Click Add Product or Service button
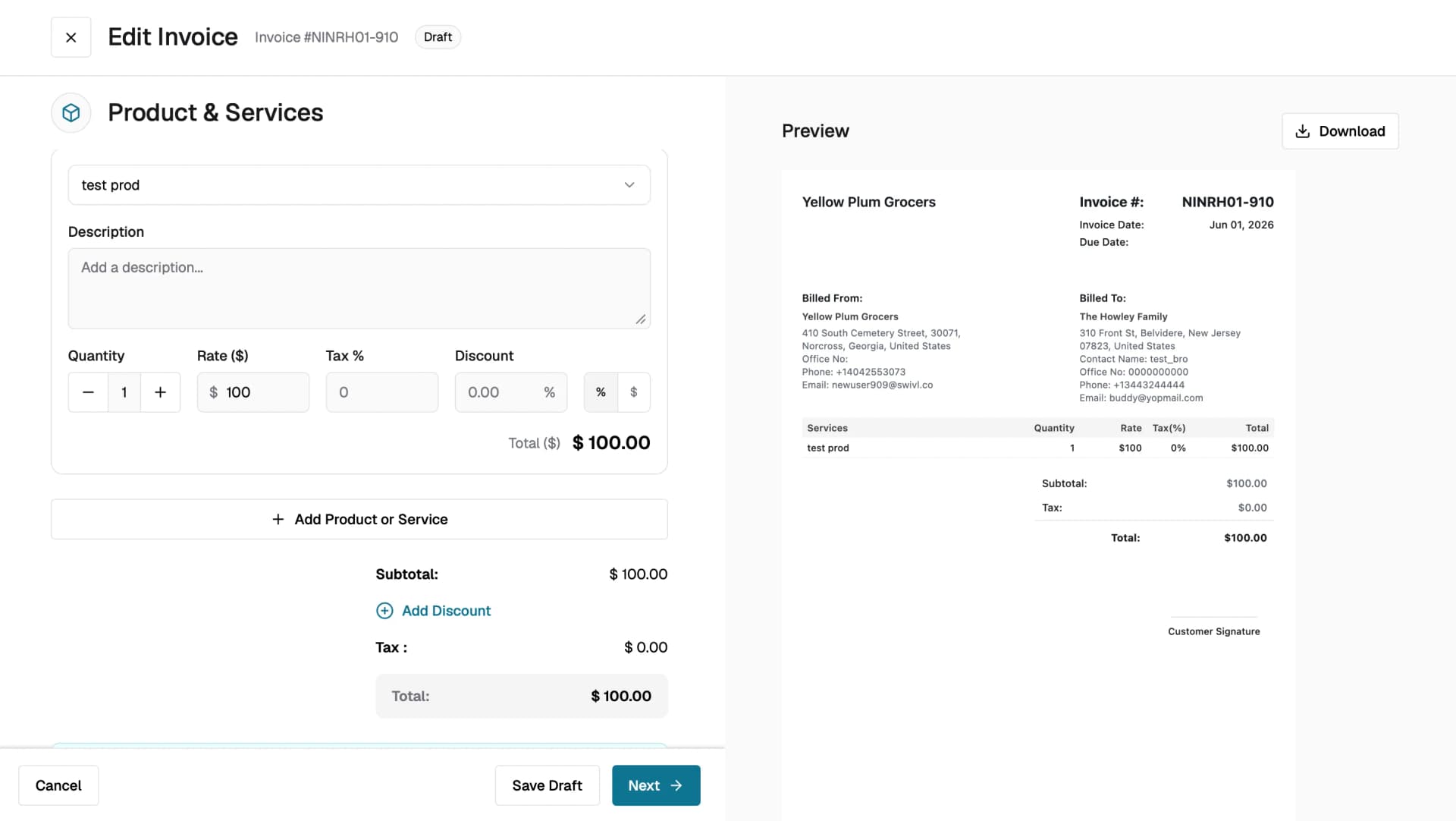The image size is (1456, 821). point(359,519)
